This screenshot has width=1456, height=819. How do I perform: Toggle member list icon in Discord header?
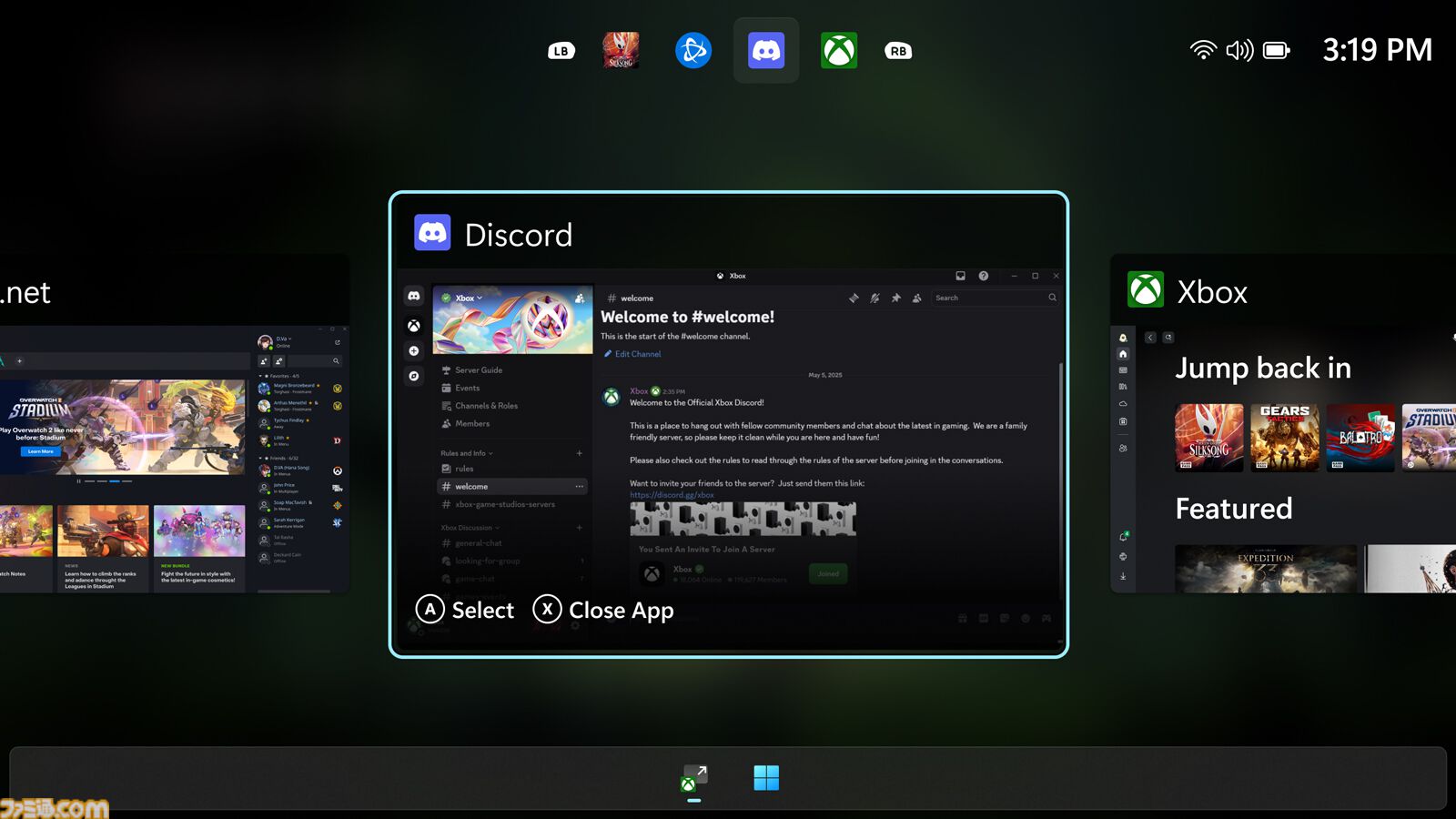pyautogui.click(x=917, y=298)
